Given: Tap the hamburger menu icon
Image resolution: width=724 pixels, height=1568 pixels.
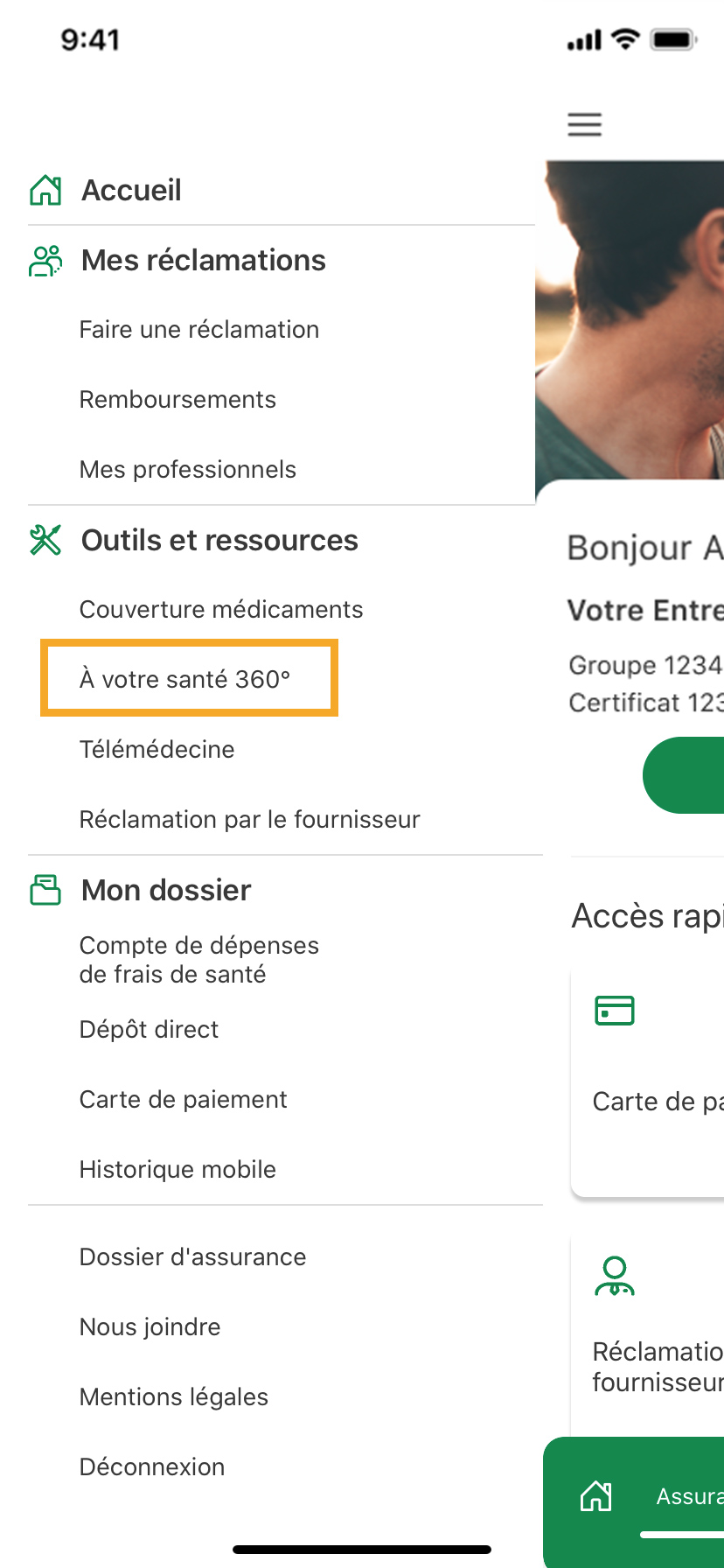Looking at the screenshot, I should (584, 124).
